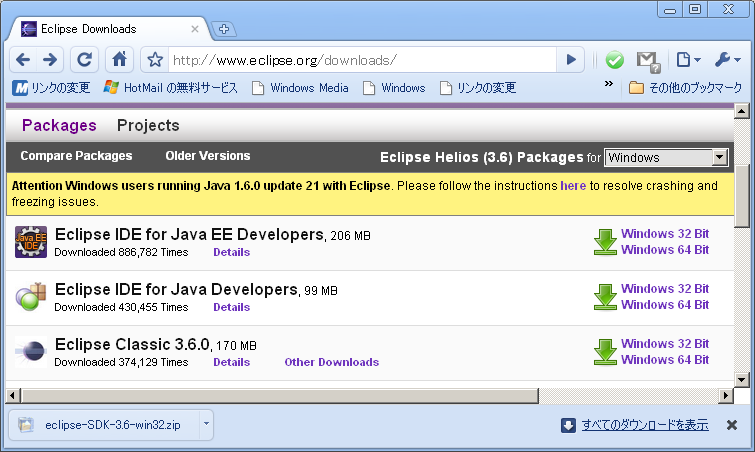Open the downloaded eclipse-SDK-3.6-win32.zip file
Image resolution: width=755 pixels, height=452 pixels.
tap(104, 425)
